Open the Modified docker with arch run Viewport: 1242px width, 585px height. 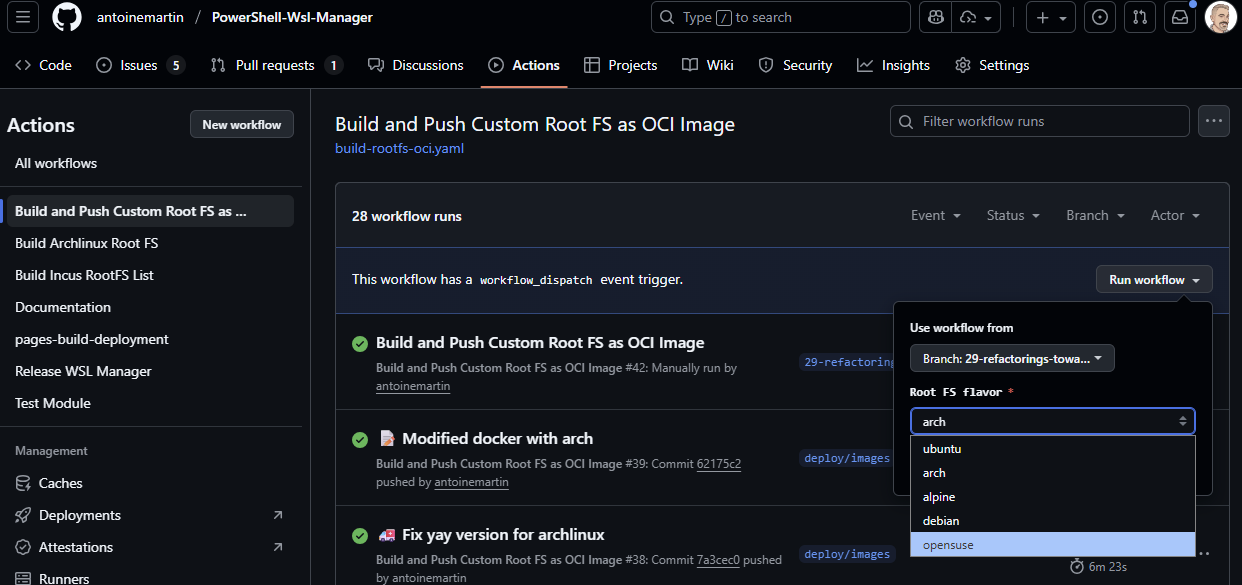click(497, 439)
